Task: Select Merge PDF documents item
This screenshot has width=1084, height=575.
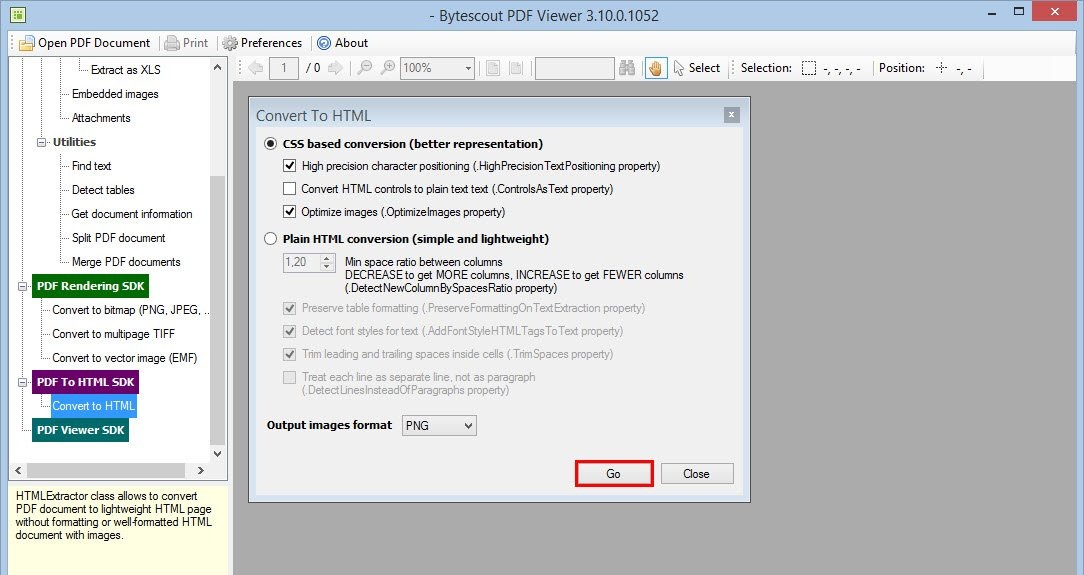Action: (x=126, y=262)
